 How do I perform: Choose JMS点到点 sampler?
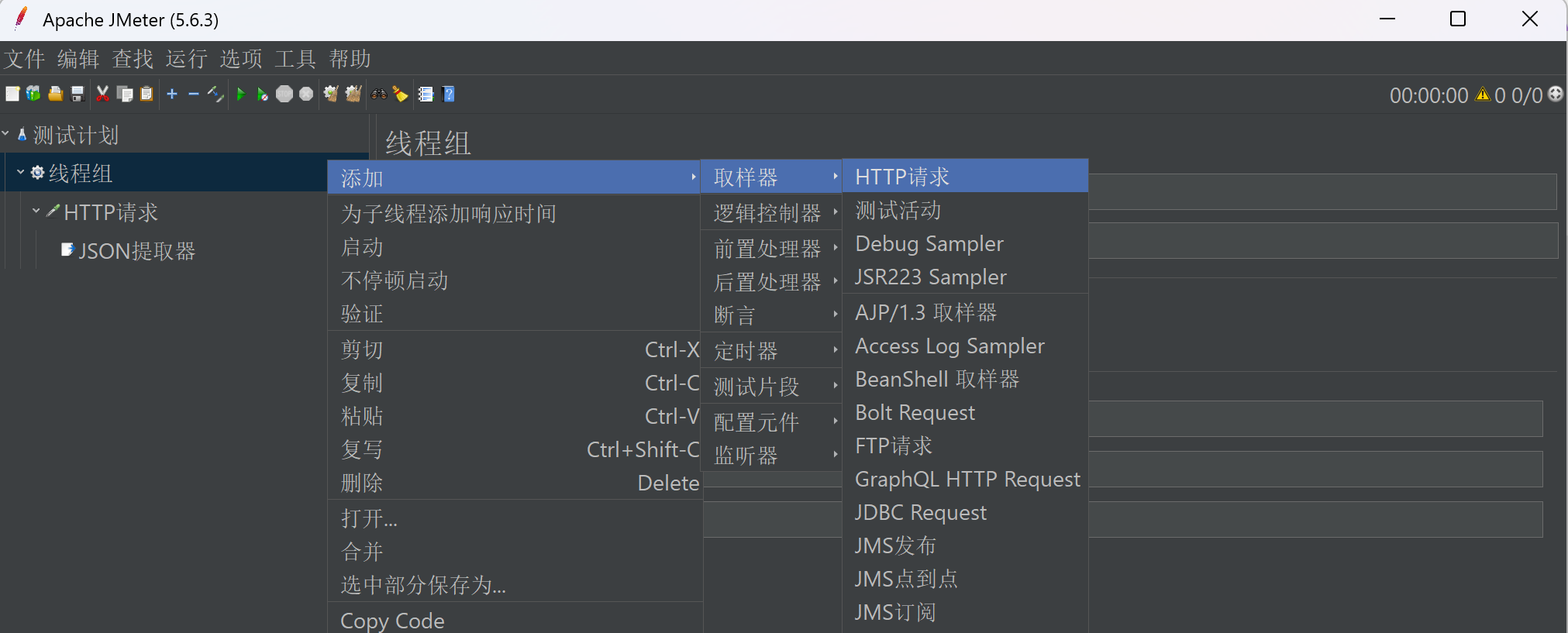(965, 579)
